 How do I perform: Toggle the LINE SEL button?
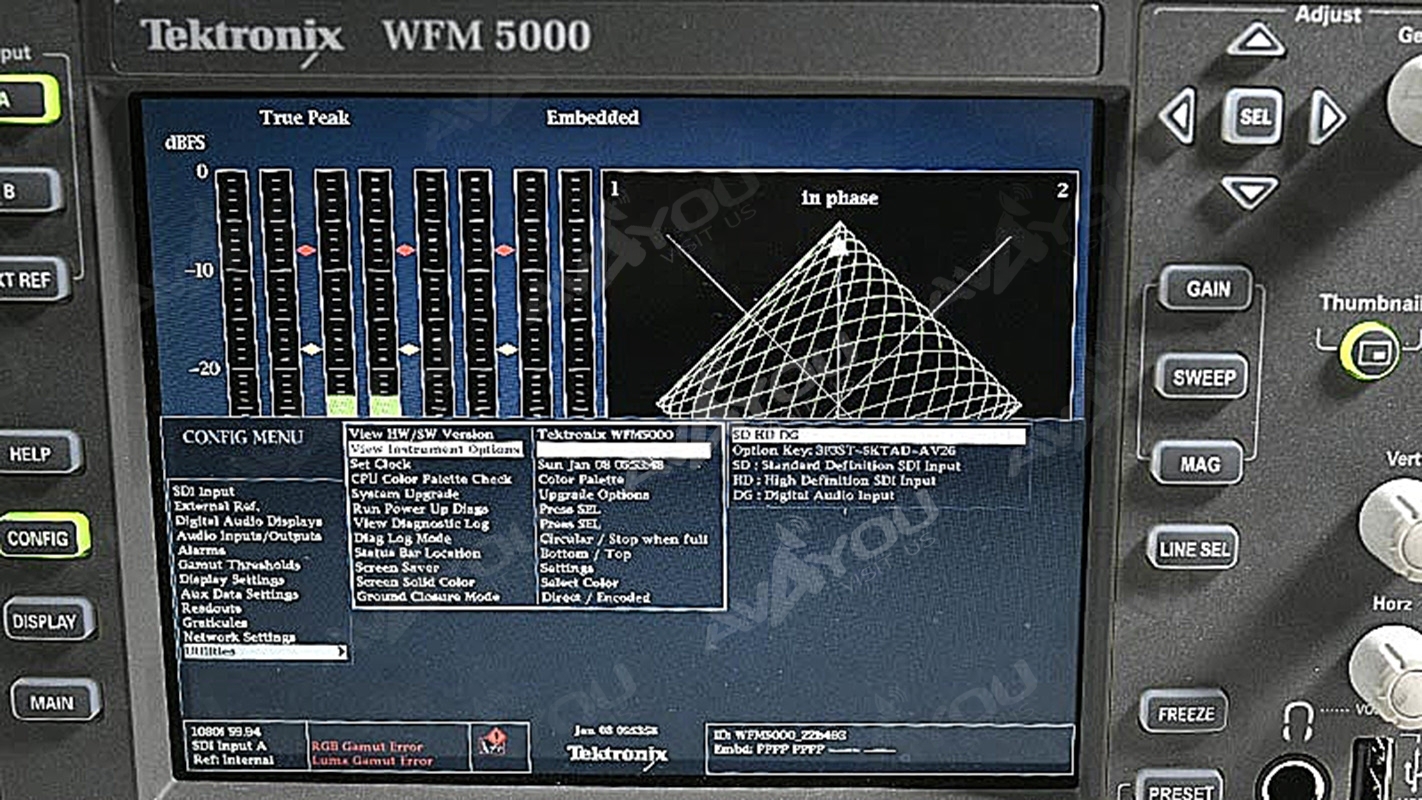(x=1193, y=548)
